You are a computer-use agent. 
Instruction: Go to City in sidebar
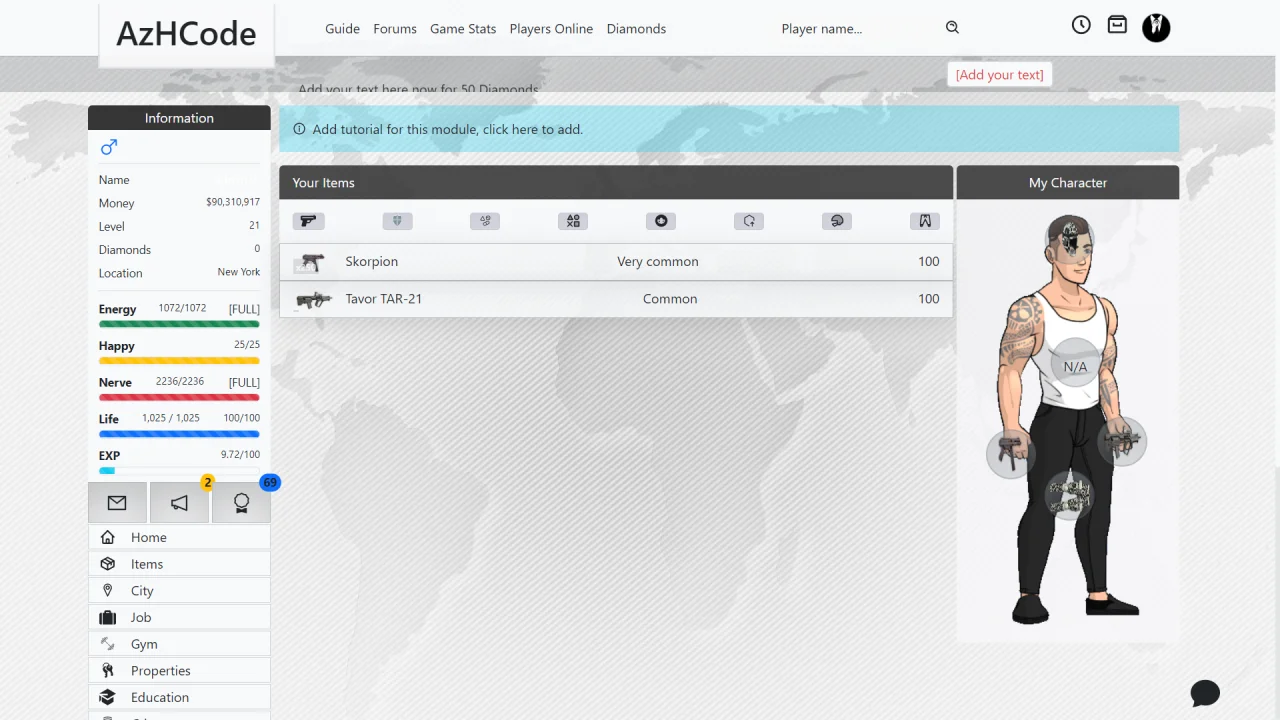point(179,591)
